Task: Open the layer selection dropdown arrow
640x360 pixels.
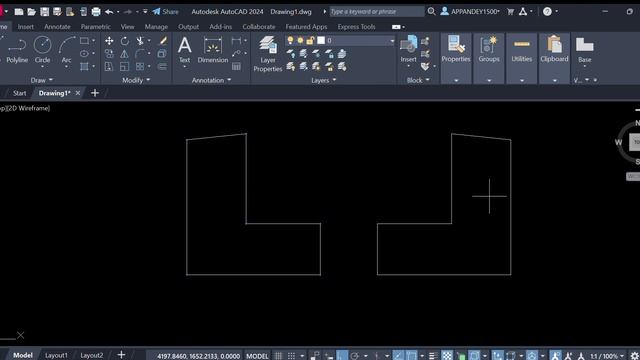Action: pos(392,41)
